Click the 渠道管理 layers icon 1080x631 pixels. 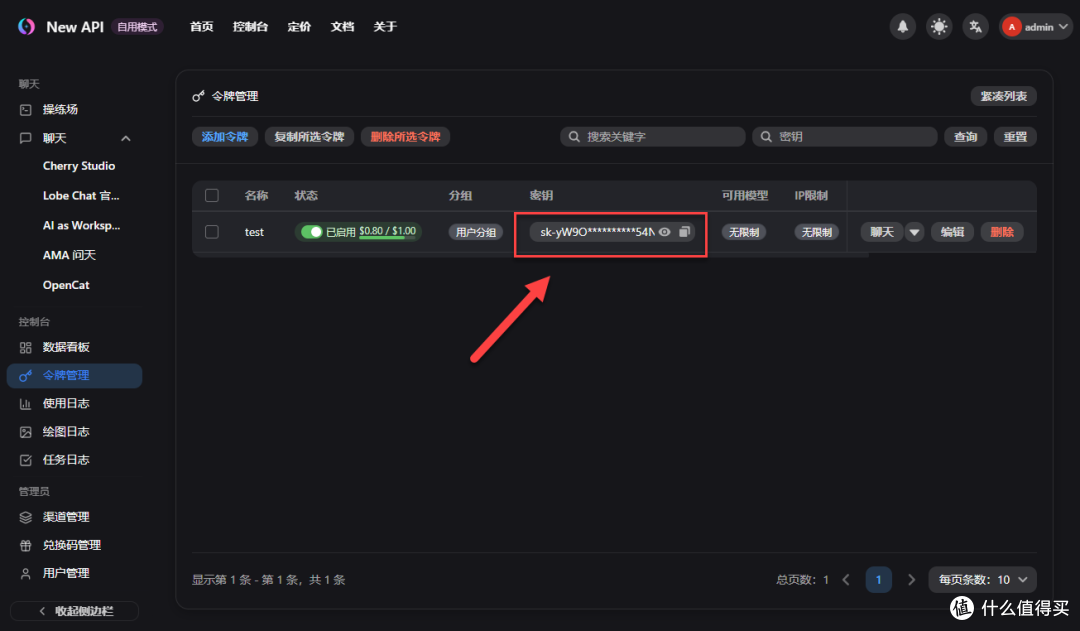click(x=25, y=517)
